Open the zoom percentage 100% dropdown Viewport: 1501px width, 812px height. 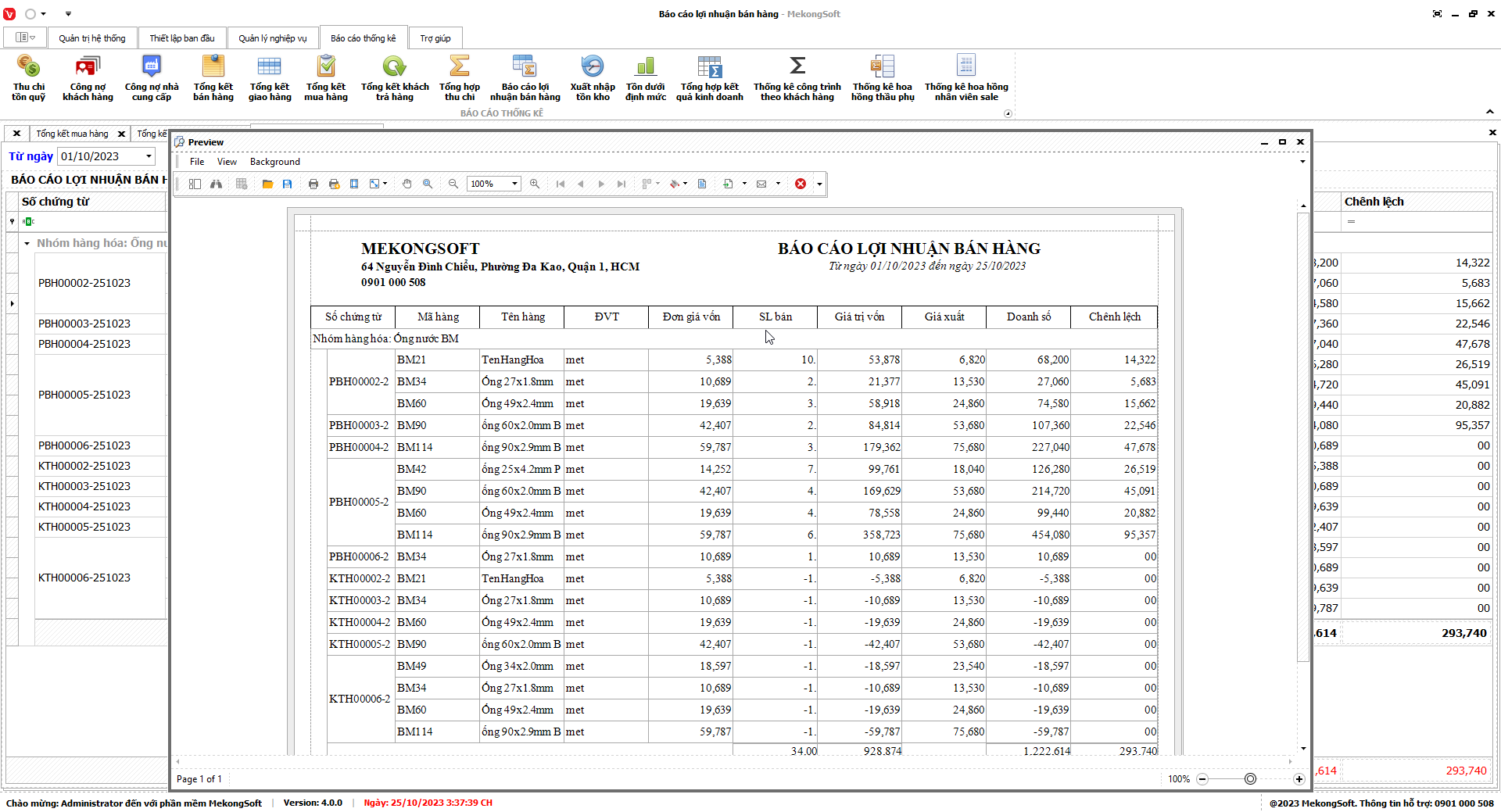(x=514, y=184)
